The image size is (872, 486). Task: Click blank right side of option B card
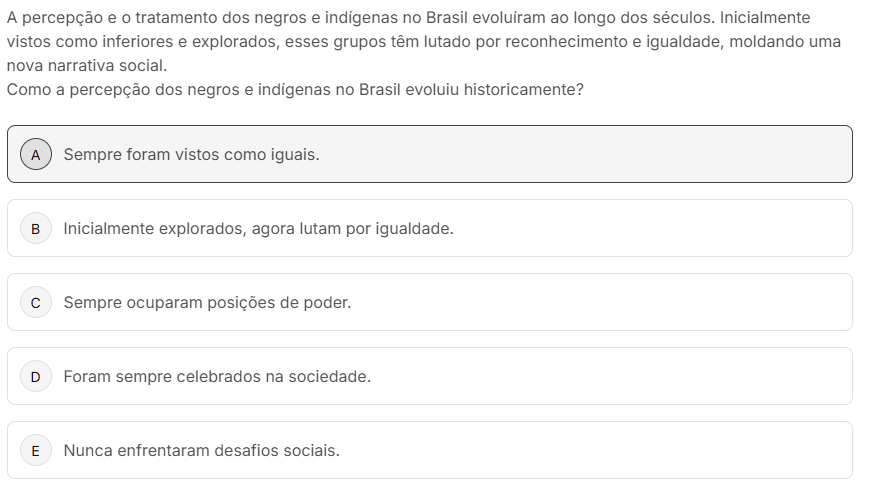tap(651, 228)
